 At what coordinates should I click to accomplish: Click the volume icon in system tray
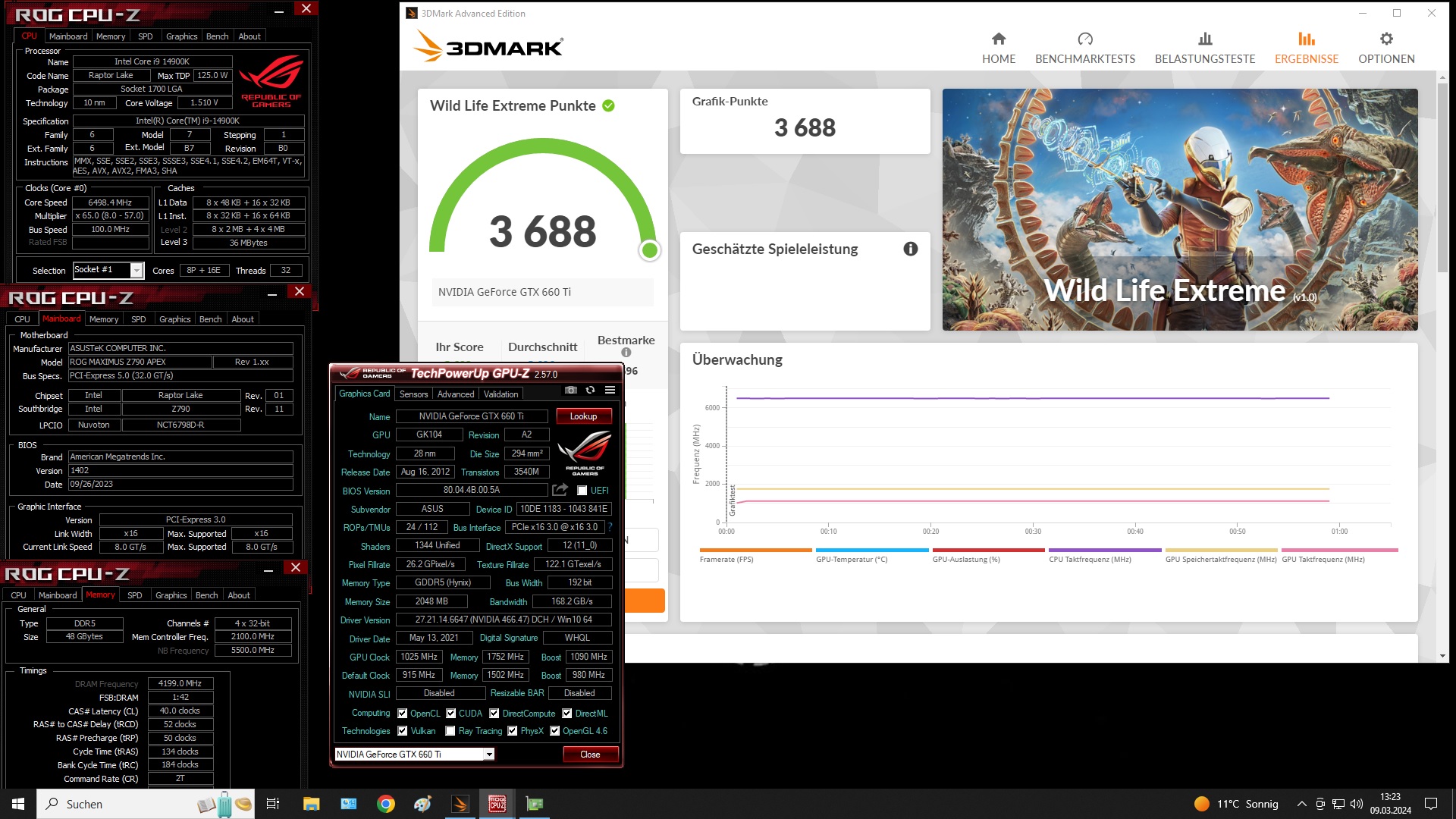1357,804
